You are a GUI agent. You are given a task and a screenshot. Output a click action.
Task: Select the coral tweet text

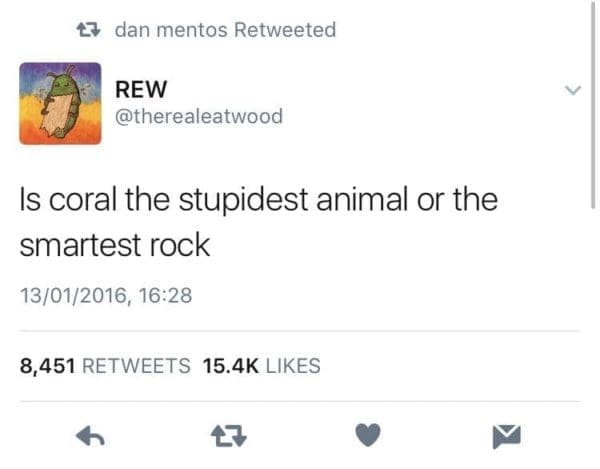pyautogui.click(x=259, y=222)
